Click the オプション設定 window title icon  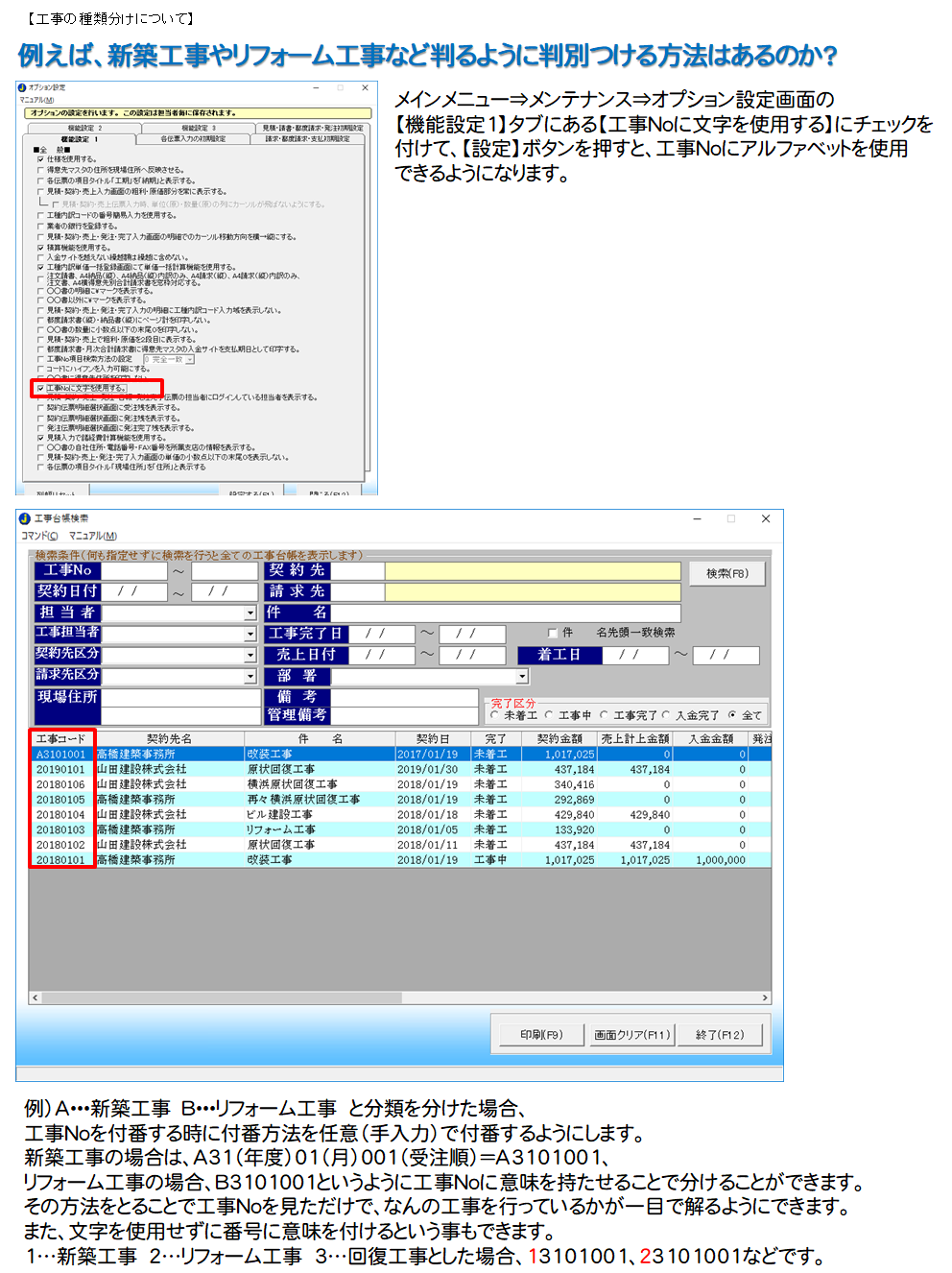coord(22,87)
